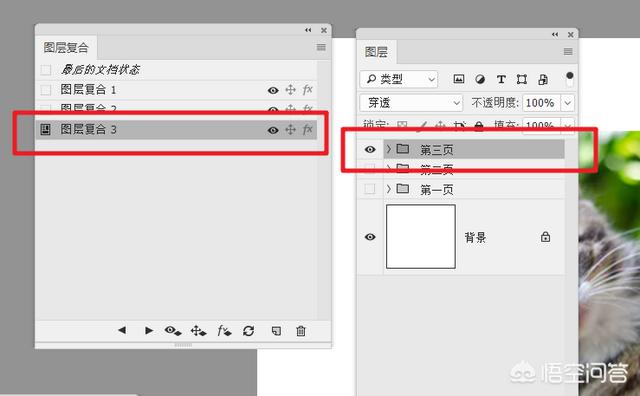Viewport: 640px width, 396px height.
Task: Click visibility icon on 图层复合 1 row
Action: (x=273, y=90)
